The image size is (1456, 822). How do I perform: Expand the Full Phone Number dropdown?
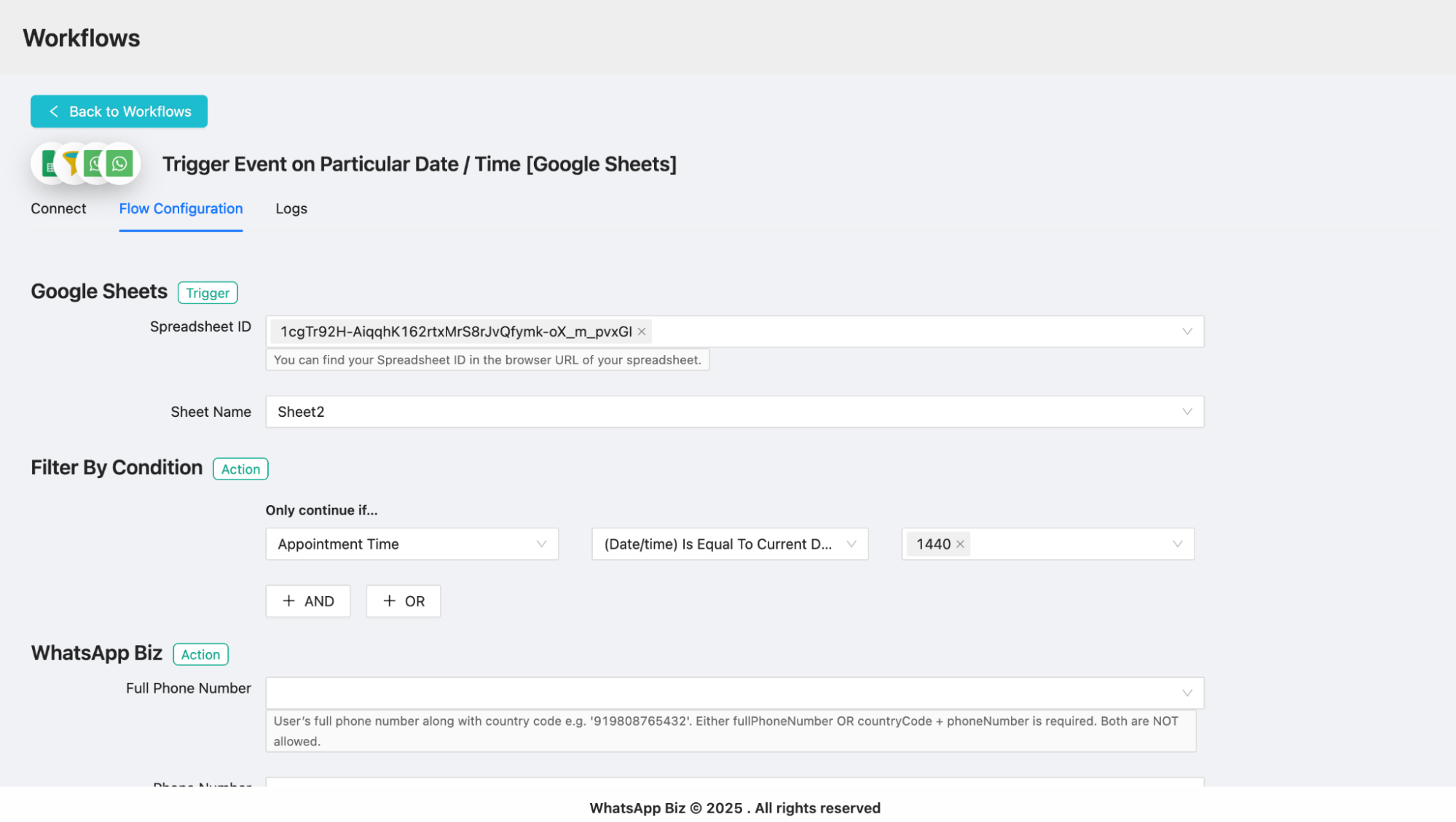1187,693
